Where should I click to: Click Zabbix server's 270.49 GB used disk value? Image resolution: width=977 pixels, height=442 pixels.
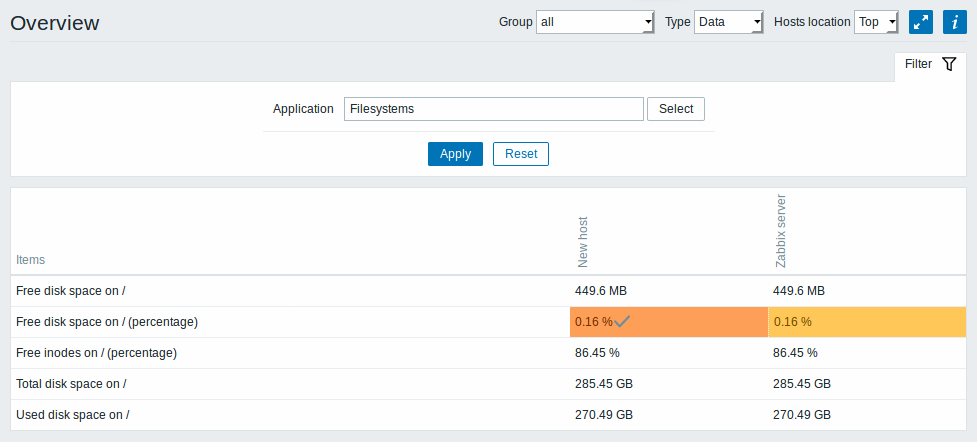click(802, 415)
